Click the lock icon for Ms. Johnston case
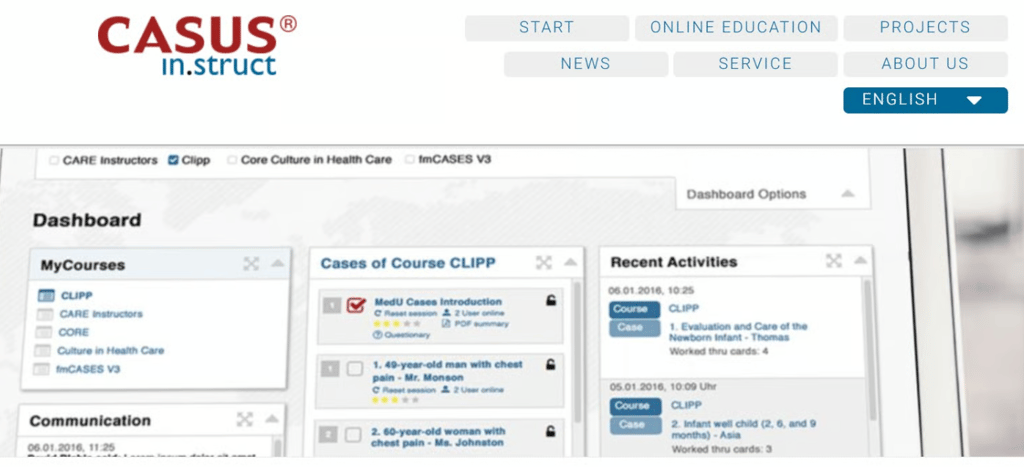The width and height of the screenshot is (1024, 467). [551, 431]
